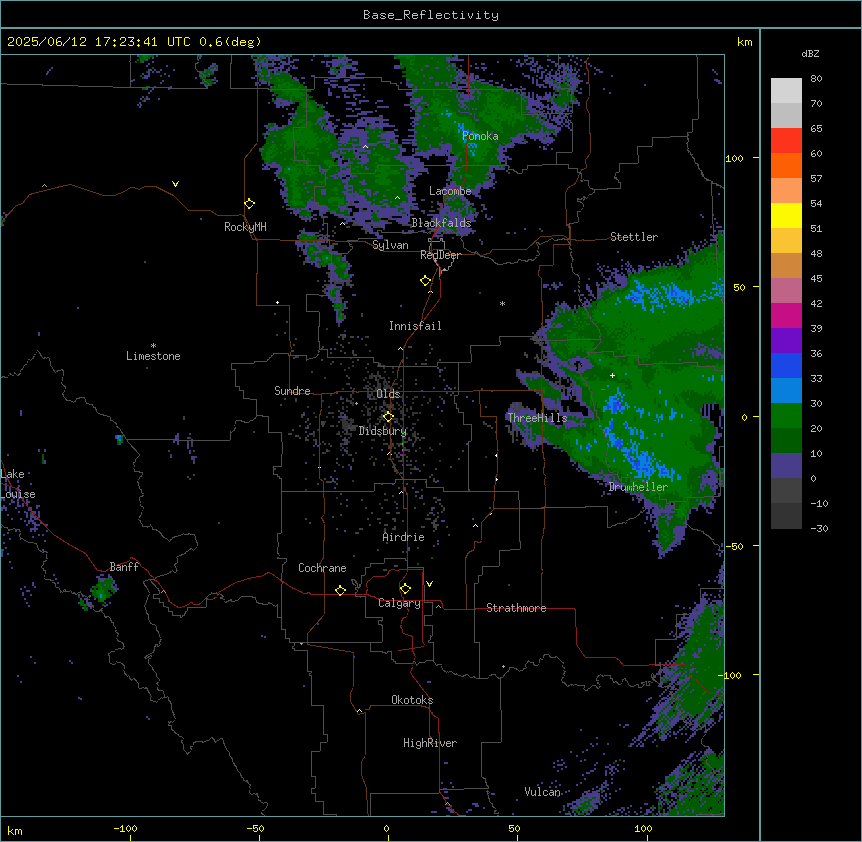The height and width of the screenshot is (842, 862).
Task: Select the Banff label
Action: point(124,567)
